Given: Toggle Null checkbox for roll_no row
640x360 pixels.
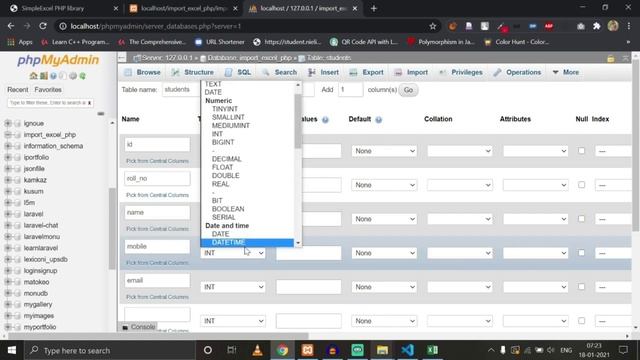Looking at the screenshot, I should 581,184.
